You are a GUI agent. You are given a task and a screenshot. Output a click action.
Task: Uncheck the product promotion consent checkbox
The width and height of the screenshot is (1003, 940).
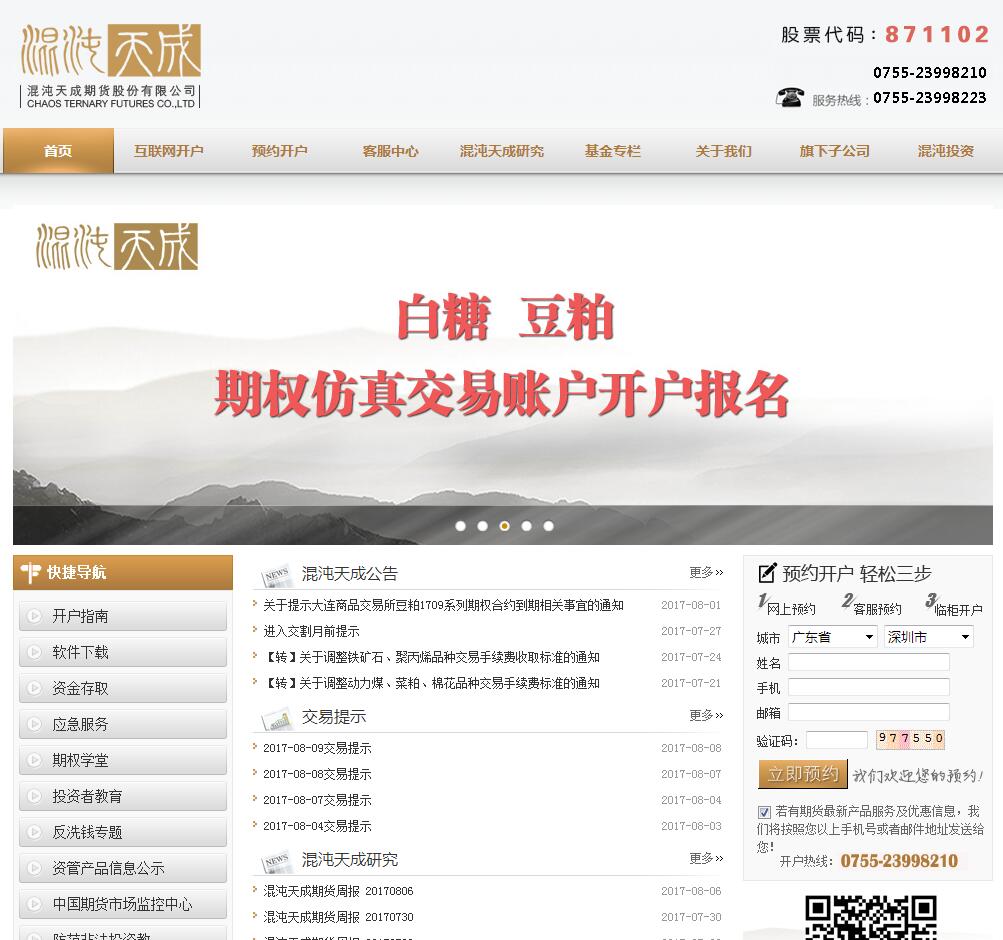click(x=764, y=812)
